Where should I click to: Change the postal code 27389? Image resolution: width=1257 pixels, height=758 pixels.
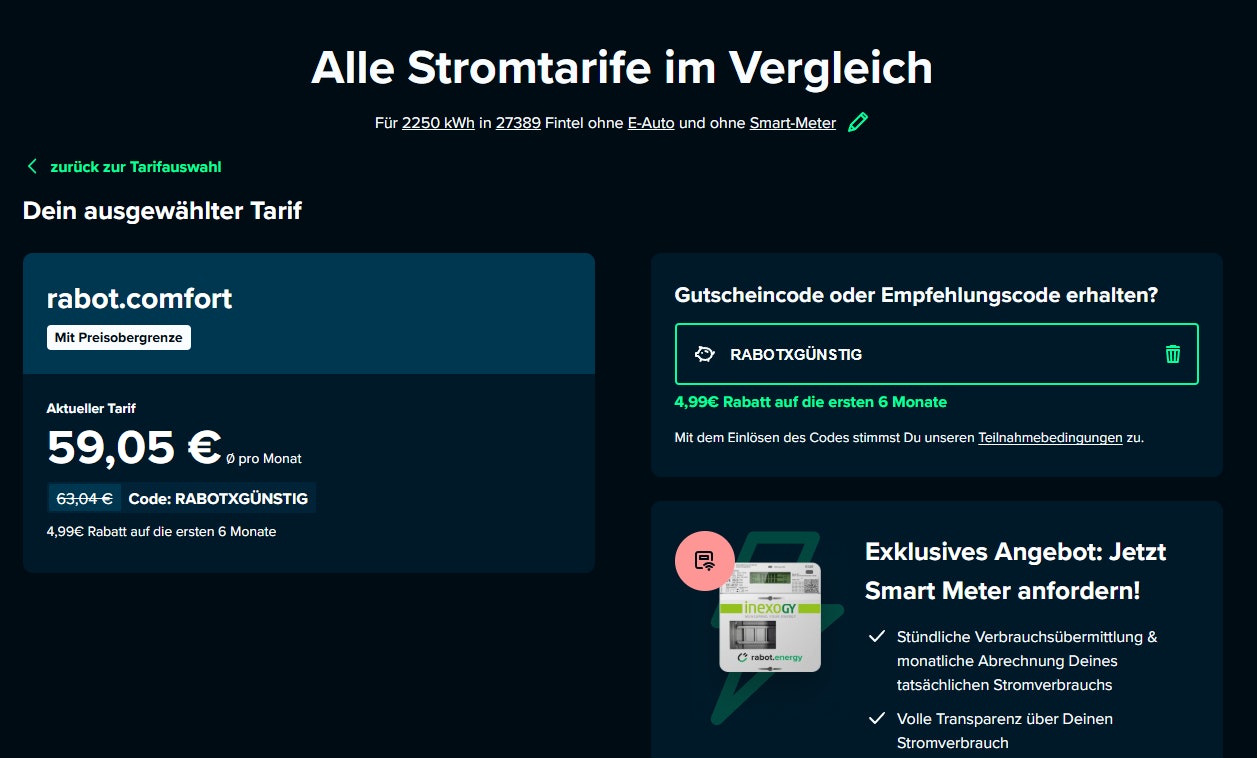pos(518,123)
